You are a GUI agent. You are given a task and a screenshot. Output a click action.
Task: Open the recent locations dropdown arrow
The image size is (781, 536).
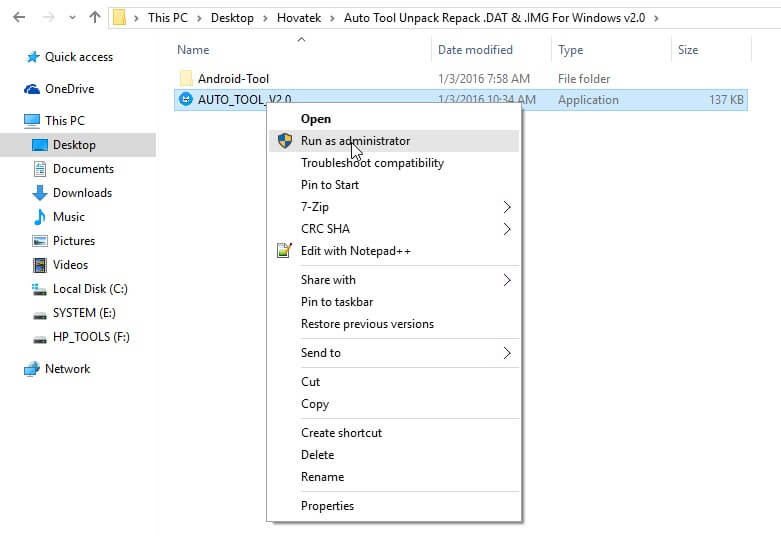point(72,18)
